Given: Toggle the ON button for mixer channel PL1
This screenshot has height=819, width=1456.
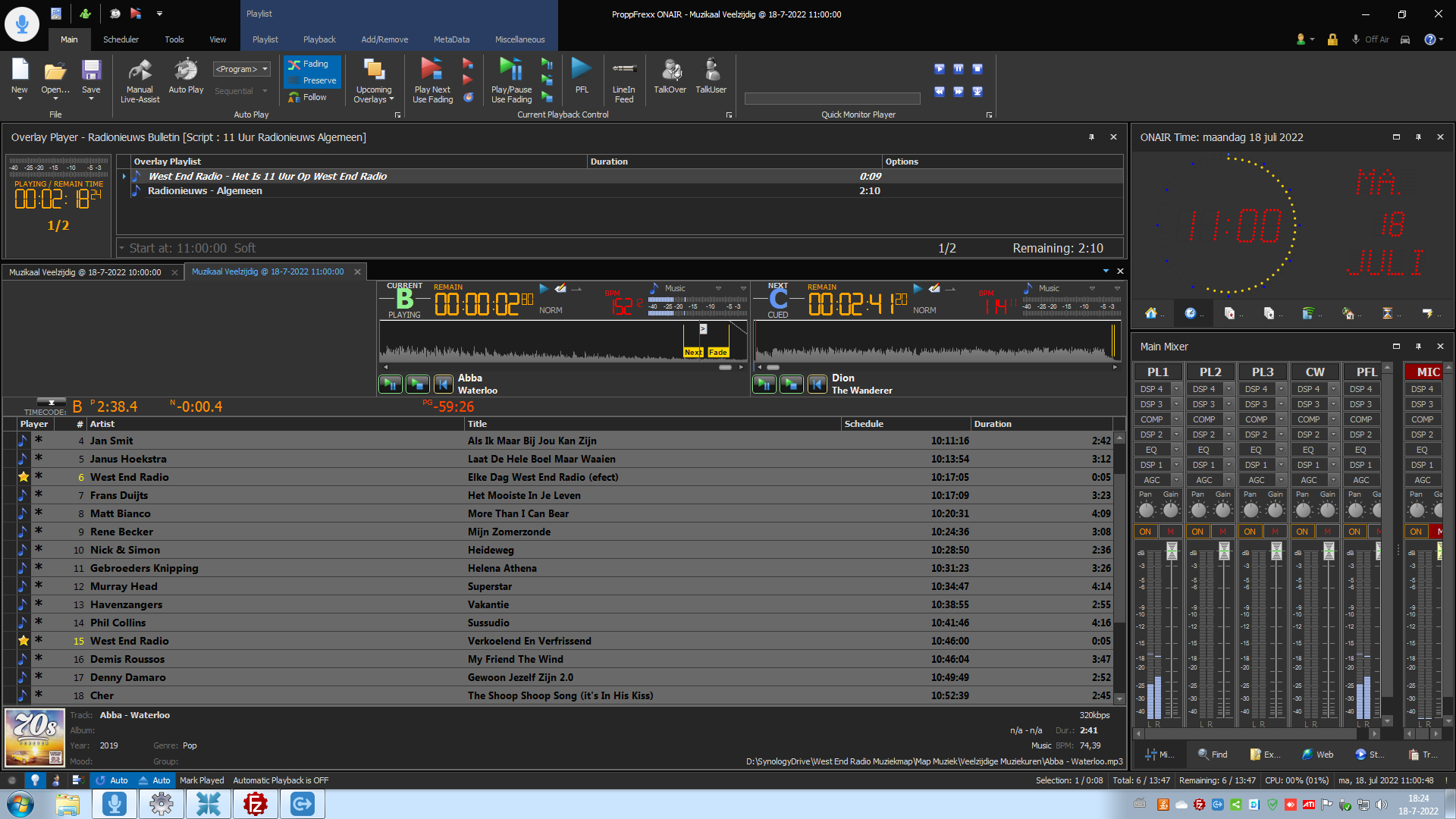Looking at the screenshot, I should (x=1145, y=532).
